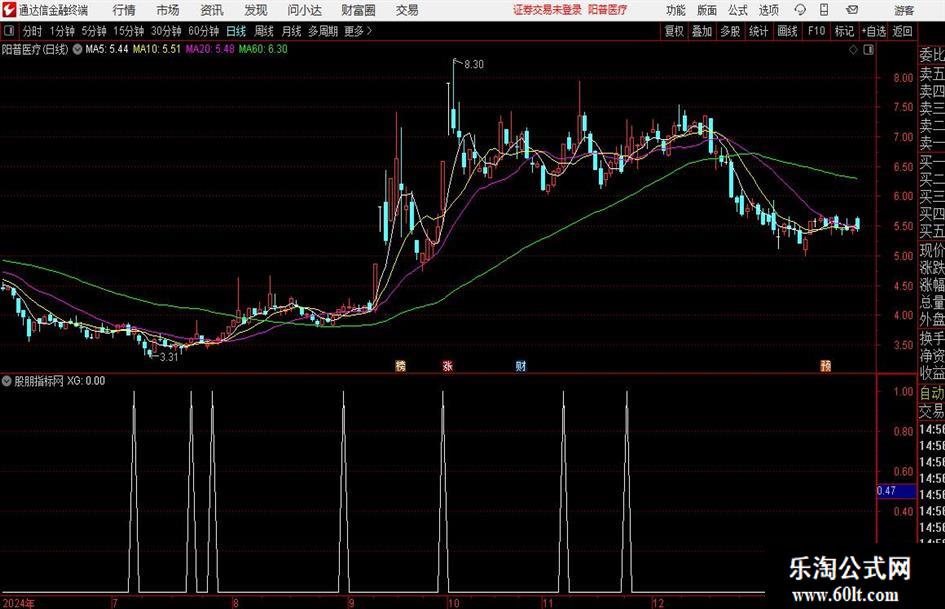This screenshot has width=945, height=609.
Task: Open the 行情 menu
Action: click(x=124, y=10)
